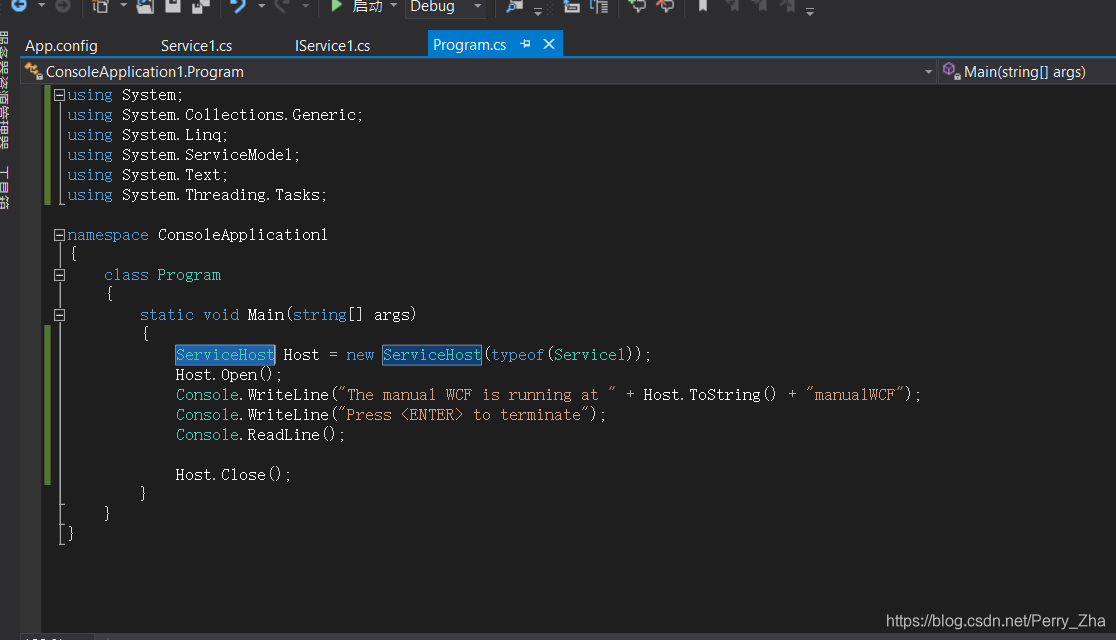This screenshot has width=1116, height=640.
Task: Click the "manualWCF" string literal
Action: [855, 395]
